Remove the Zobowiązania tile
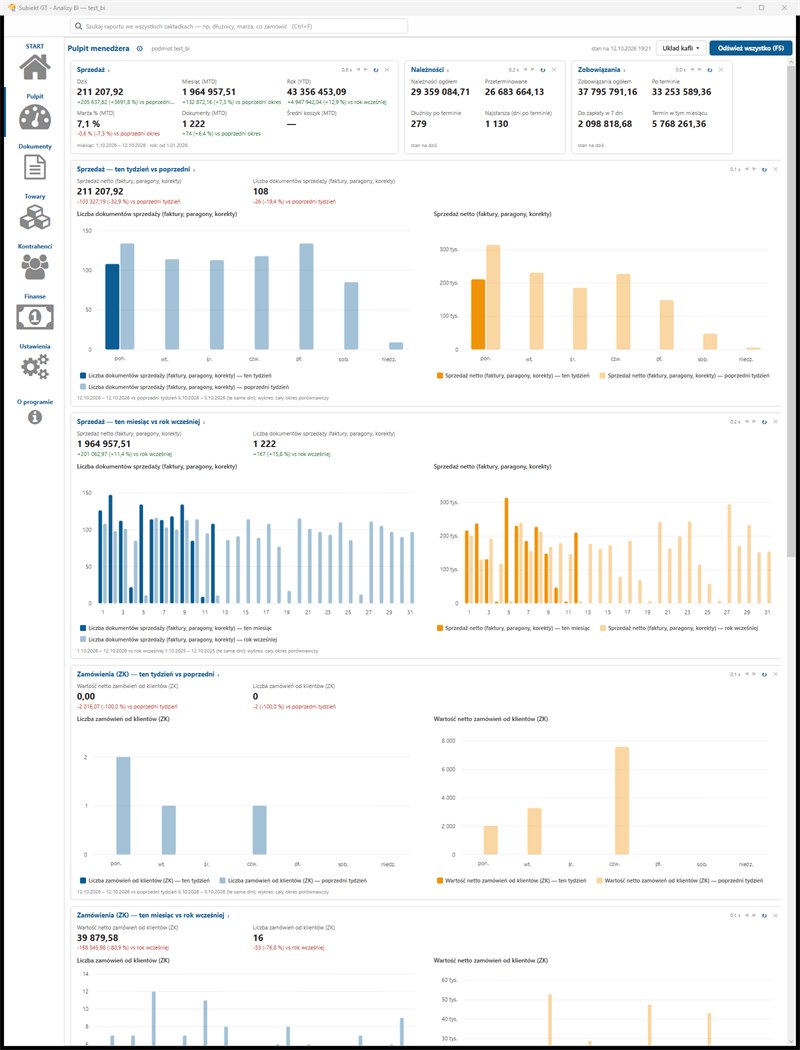This screenshot has height=1050, width=800. click(x=721, y=70)
